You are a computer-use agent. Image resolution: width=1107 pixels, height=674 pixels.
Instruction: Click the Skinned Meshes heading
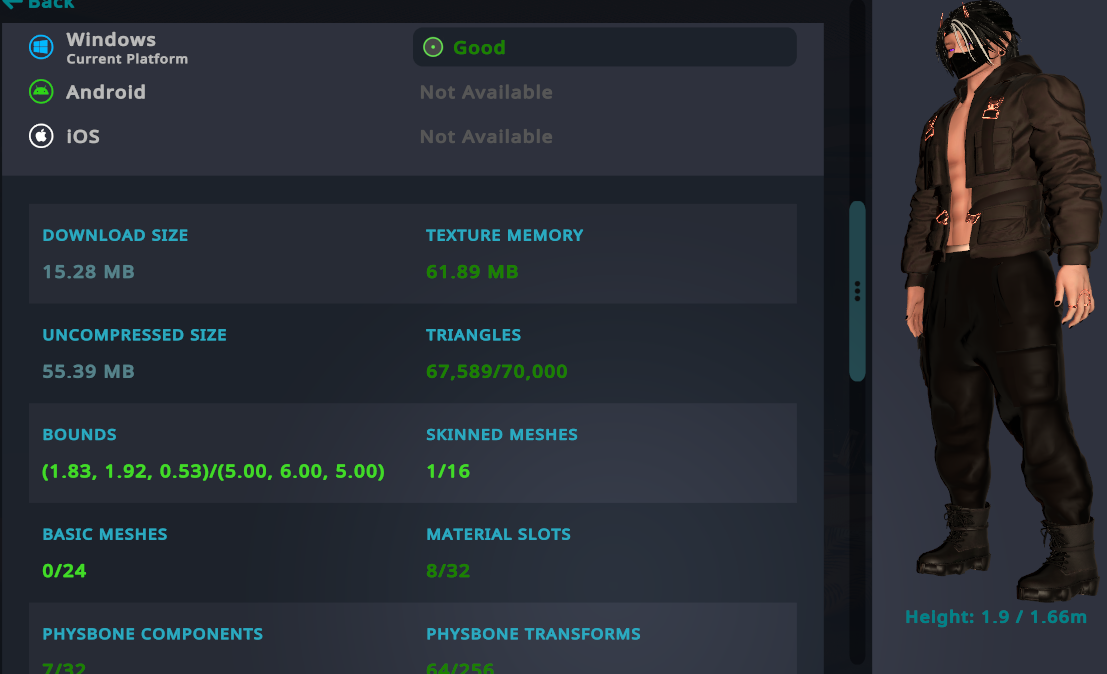(x=501, y=434)
